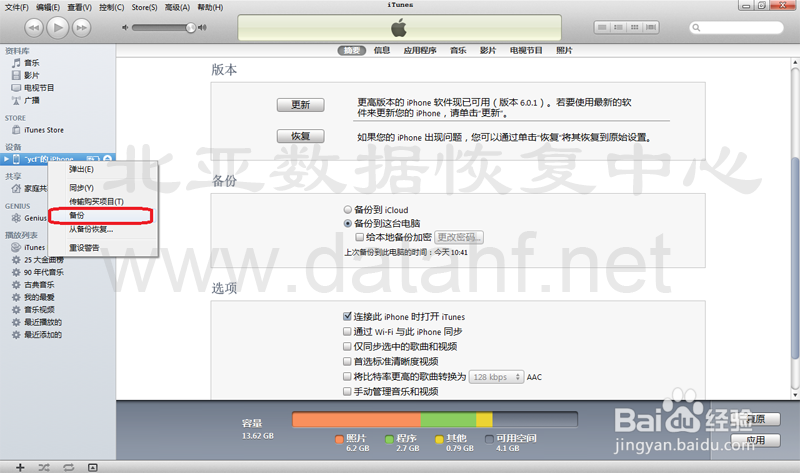Open the 文件(F) menu

click(16, 7)
